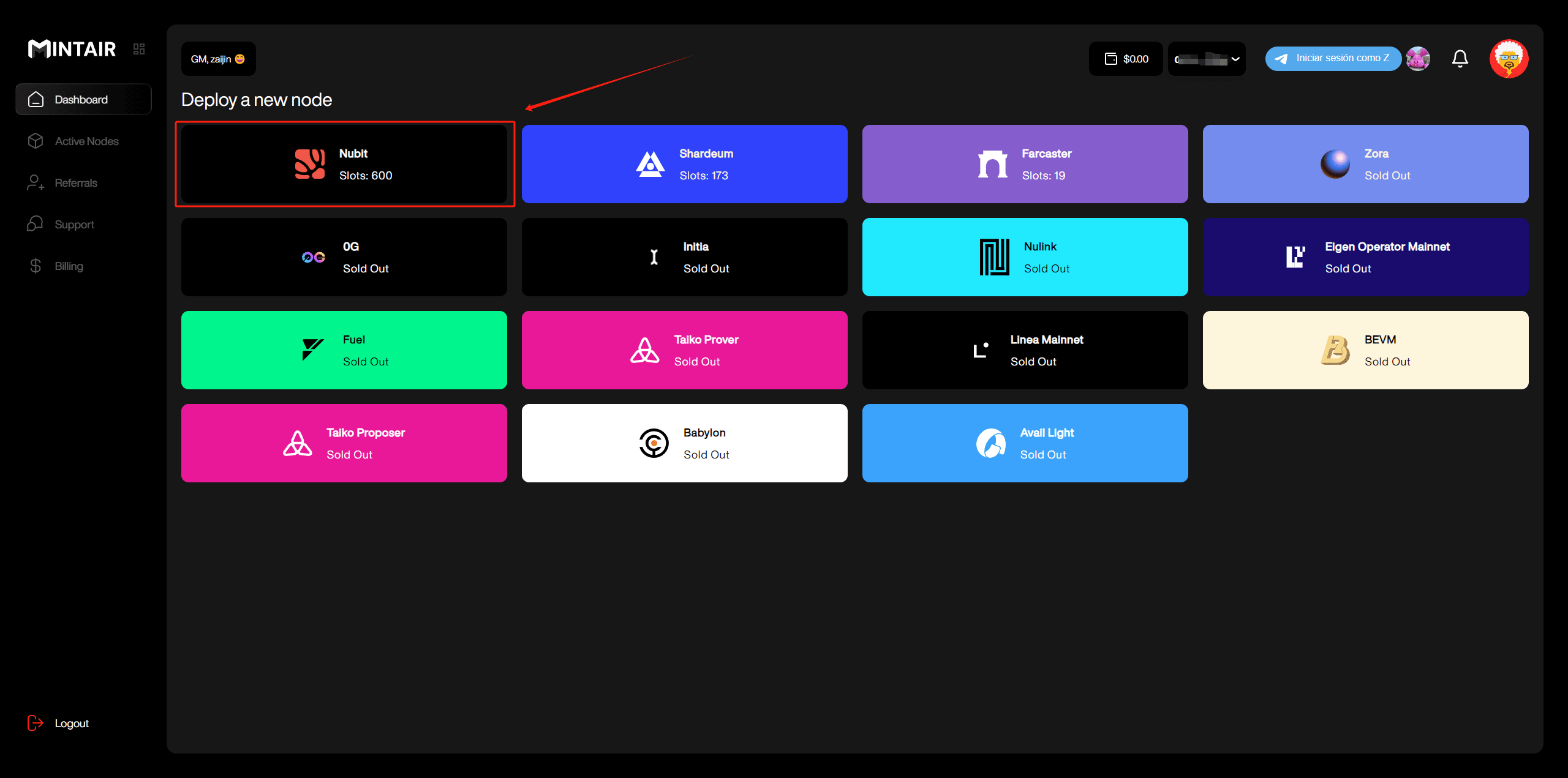The width and height of the screenshot is (1568, 778).
Task: Click the Babylon node logo
Action: click(654, 443)
